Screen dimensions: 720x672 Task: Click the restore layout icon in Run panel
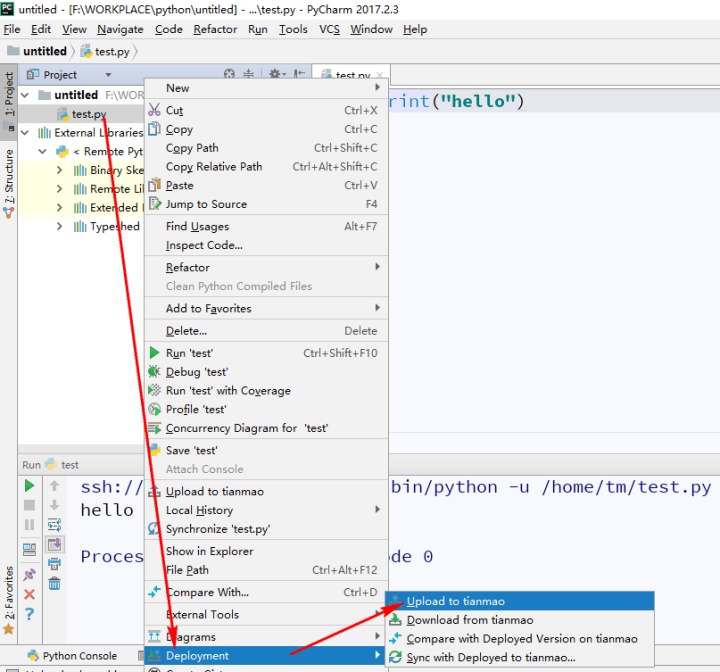pos(29,549)
